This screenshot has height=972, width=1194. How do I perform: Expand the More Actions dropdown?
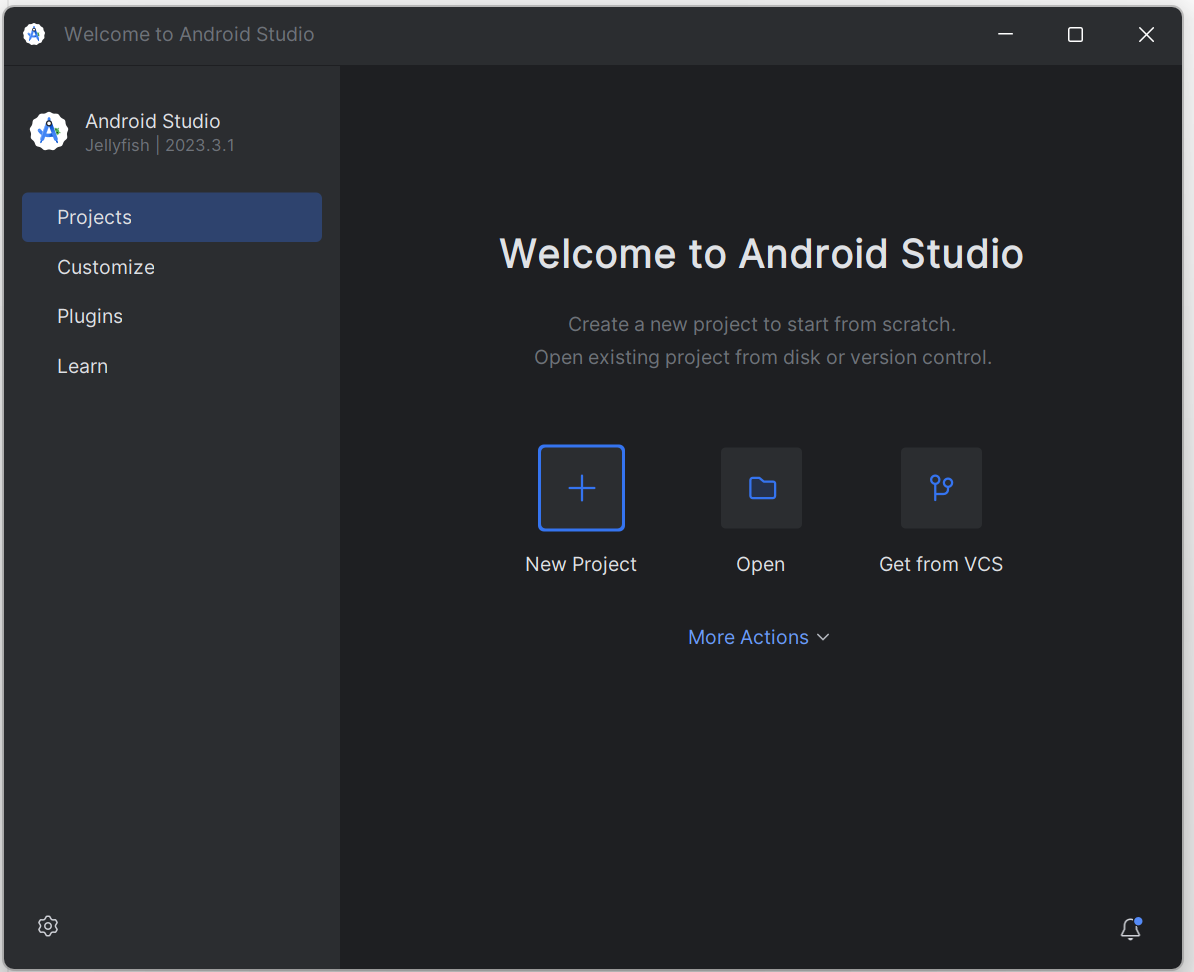(758, 637)
